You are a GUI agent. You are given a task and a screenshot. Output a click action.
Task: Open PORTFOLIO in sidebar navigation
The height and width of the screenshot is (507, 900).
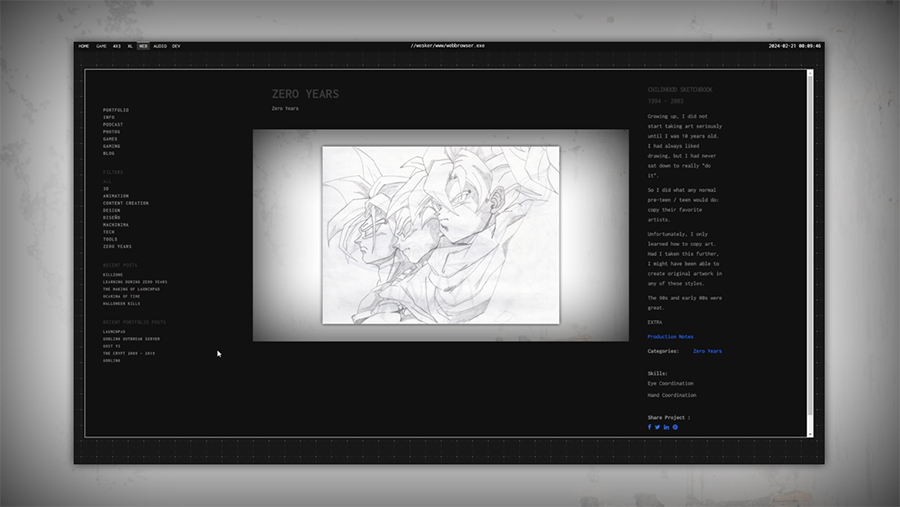click(116, 110)
